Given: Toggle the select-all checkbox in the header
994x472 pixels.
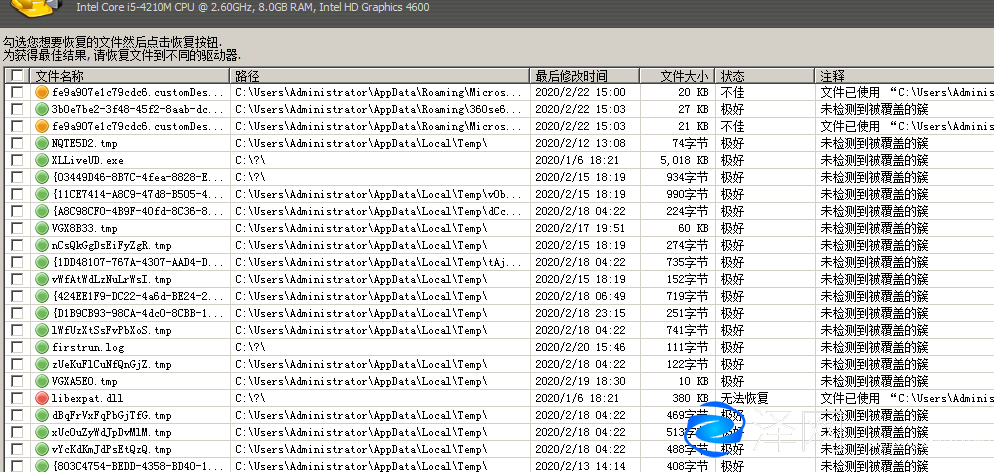Looking at the screenshot, I should click(16, 76).
